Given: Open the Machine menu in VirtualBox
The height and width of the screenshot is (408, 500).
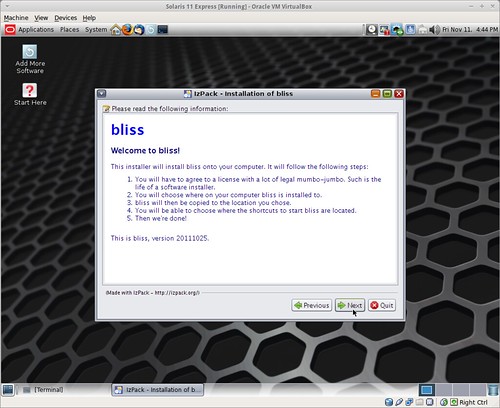Looking at the screenshot, I should pos(16,18).
